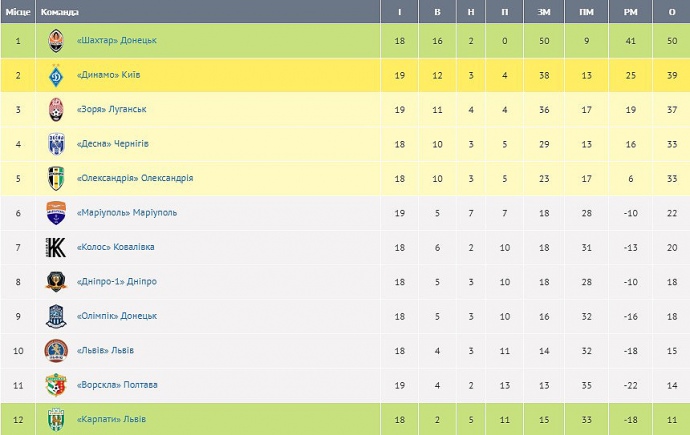The width and height of the screenshot is (690, 435).
Task: Click the Zorya Luhansk team logo
Action: click(x=56, y=110)
